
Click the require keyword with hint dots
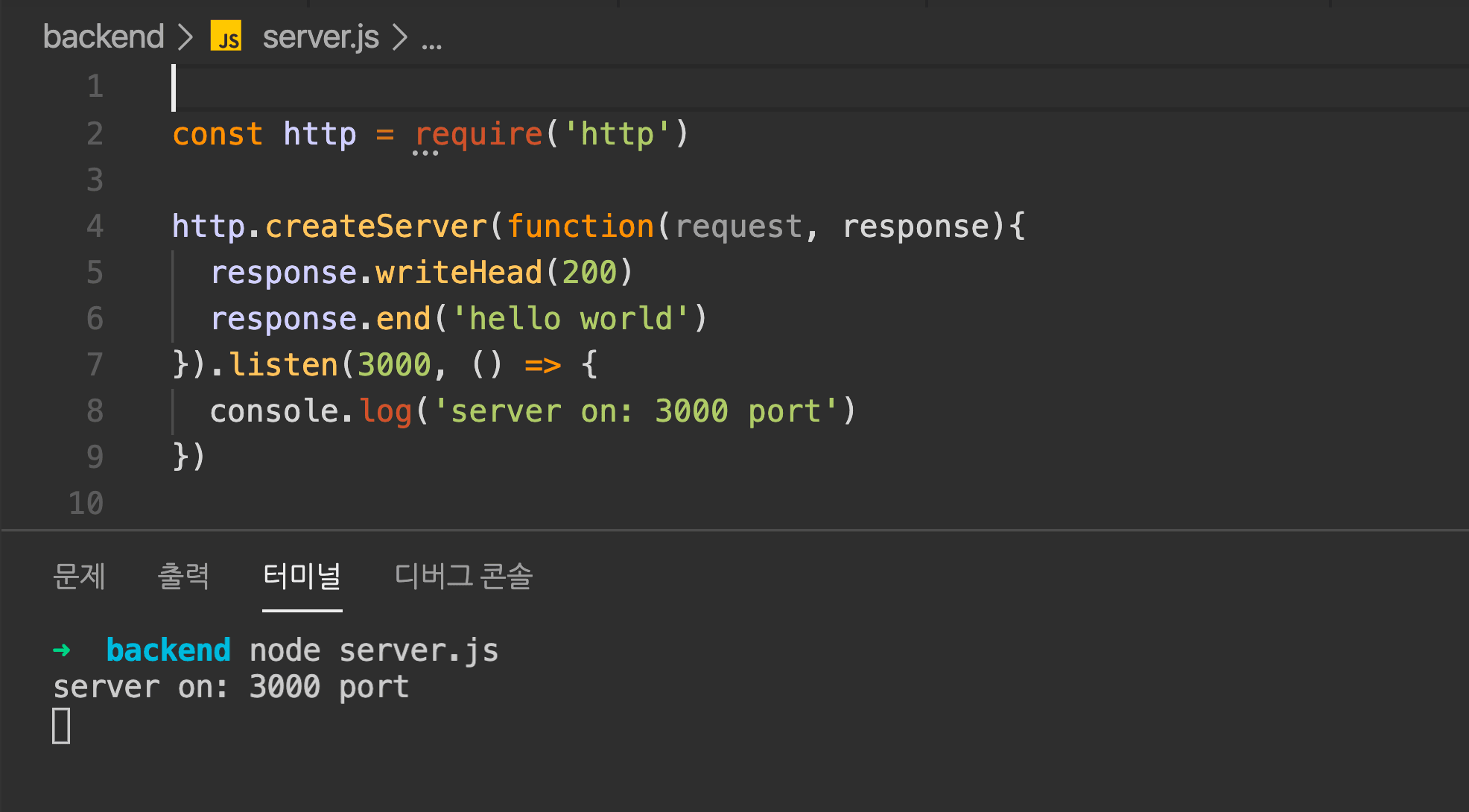click(x=478, y=135)
